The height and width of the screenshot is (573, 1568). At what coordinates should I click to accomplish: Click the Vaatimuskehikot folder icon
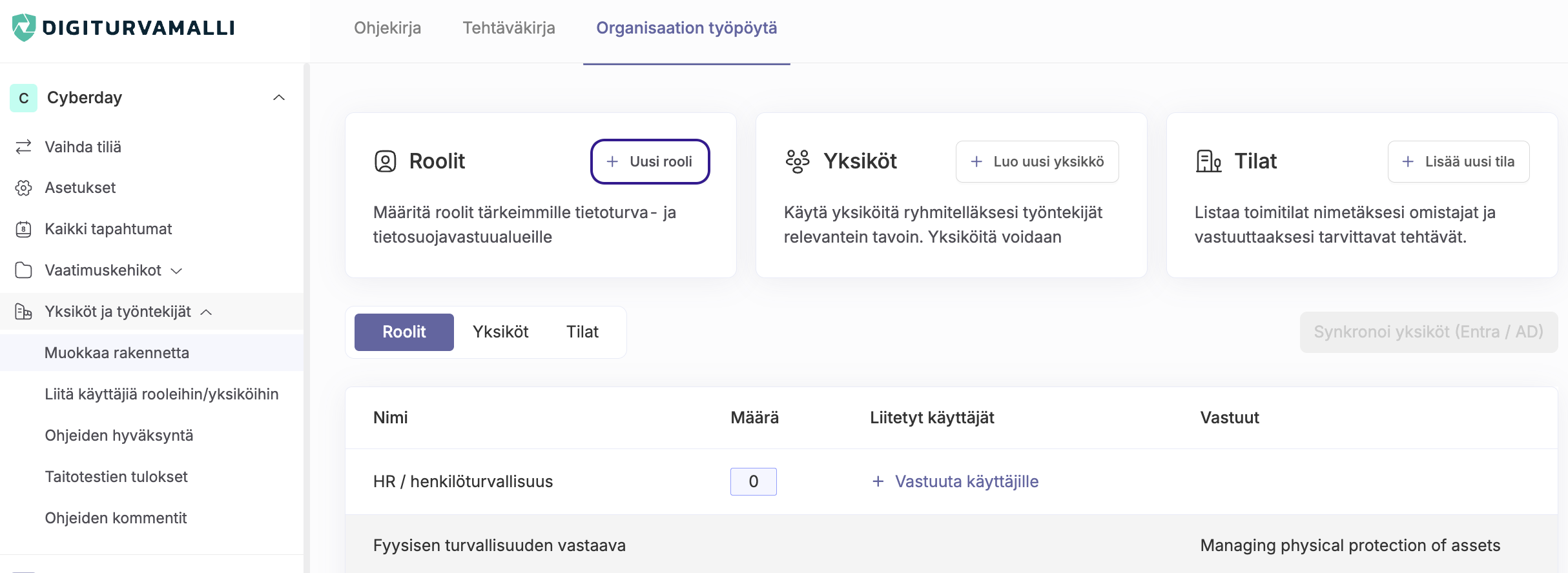click(x=23, y=270)
